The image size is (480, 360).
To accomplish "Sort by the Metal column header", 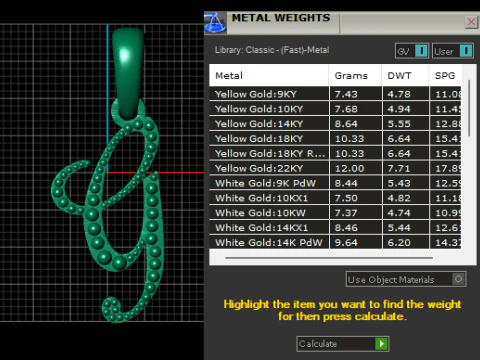I will [x=269, y=76].
